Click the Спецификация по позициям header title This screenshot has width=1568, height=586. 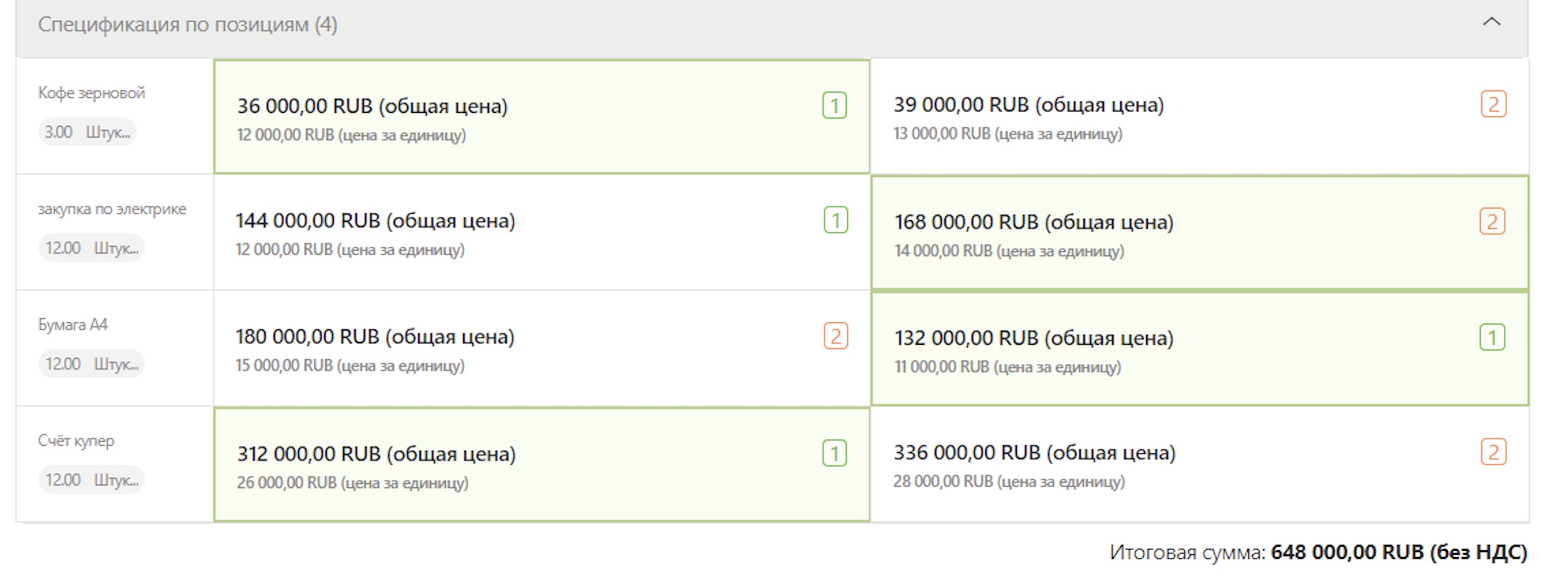coord(187,24)
